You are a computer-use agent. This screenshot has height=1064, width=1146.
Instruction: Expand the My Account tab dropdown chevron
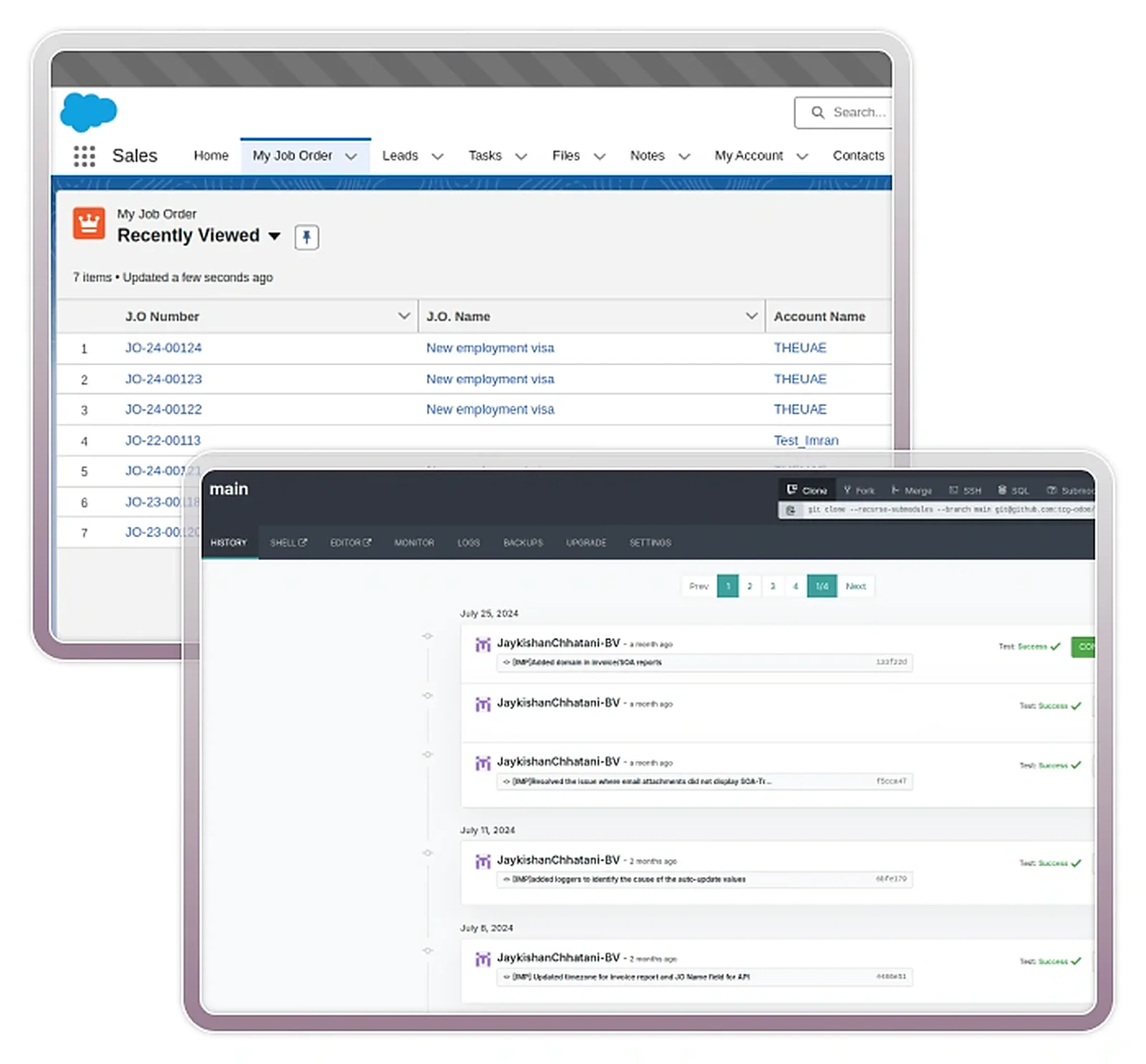coord(802,157)
